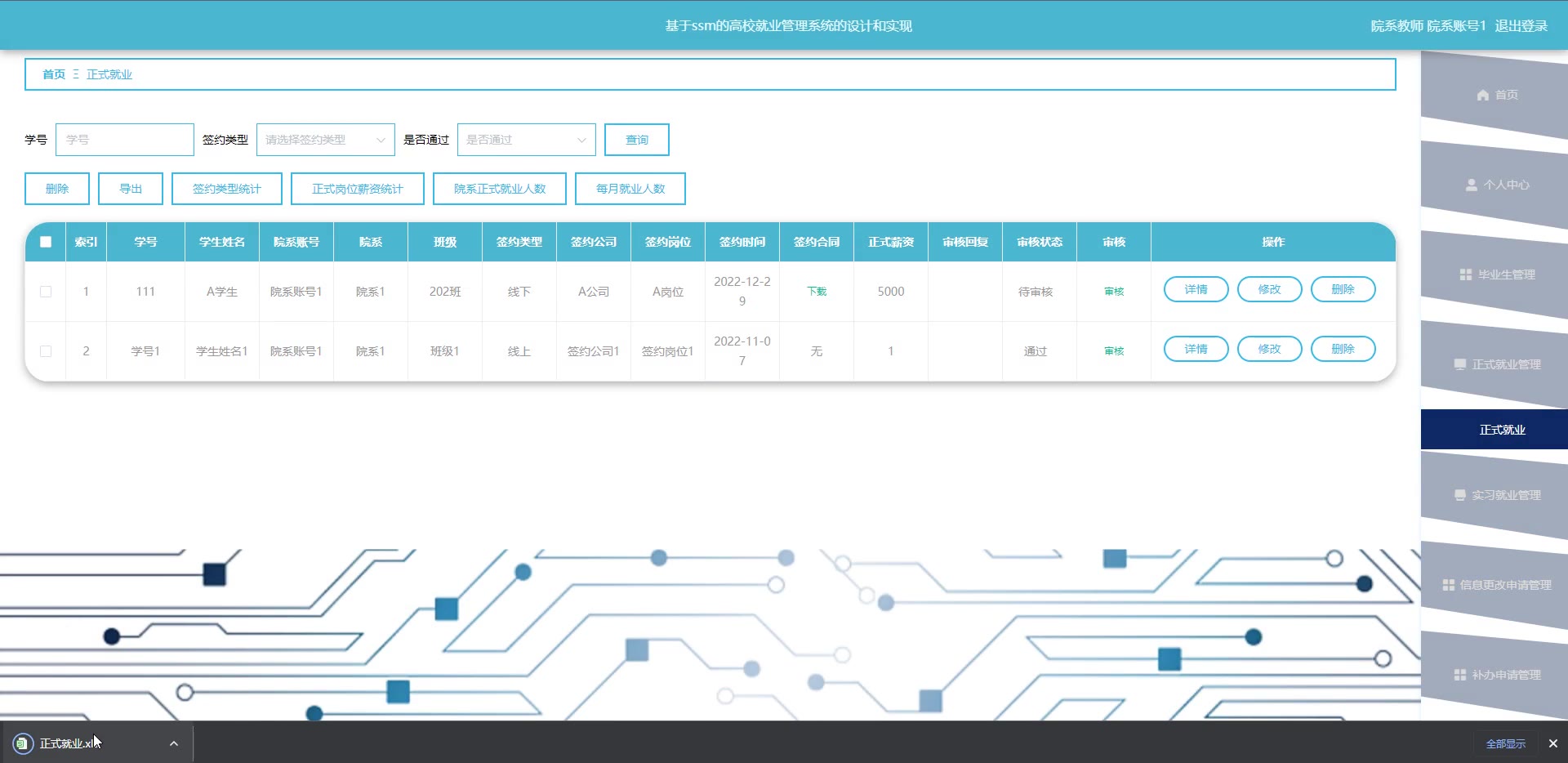1568x763 pixels.
Task: Click the person icon for 个人中心
Action: pos(1472,185)
